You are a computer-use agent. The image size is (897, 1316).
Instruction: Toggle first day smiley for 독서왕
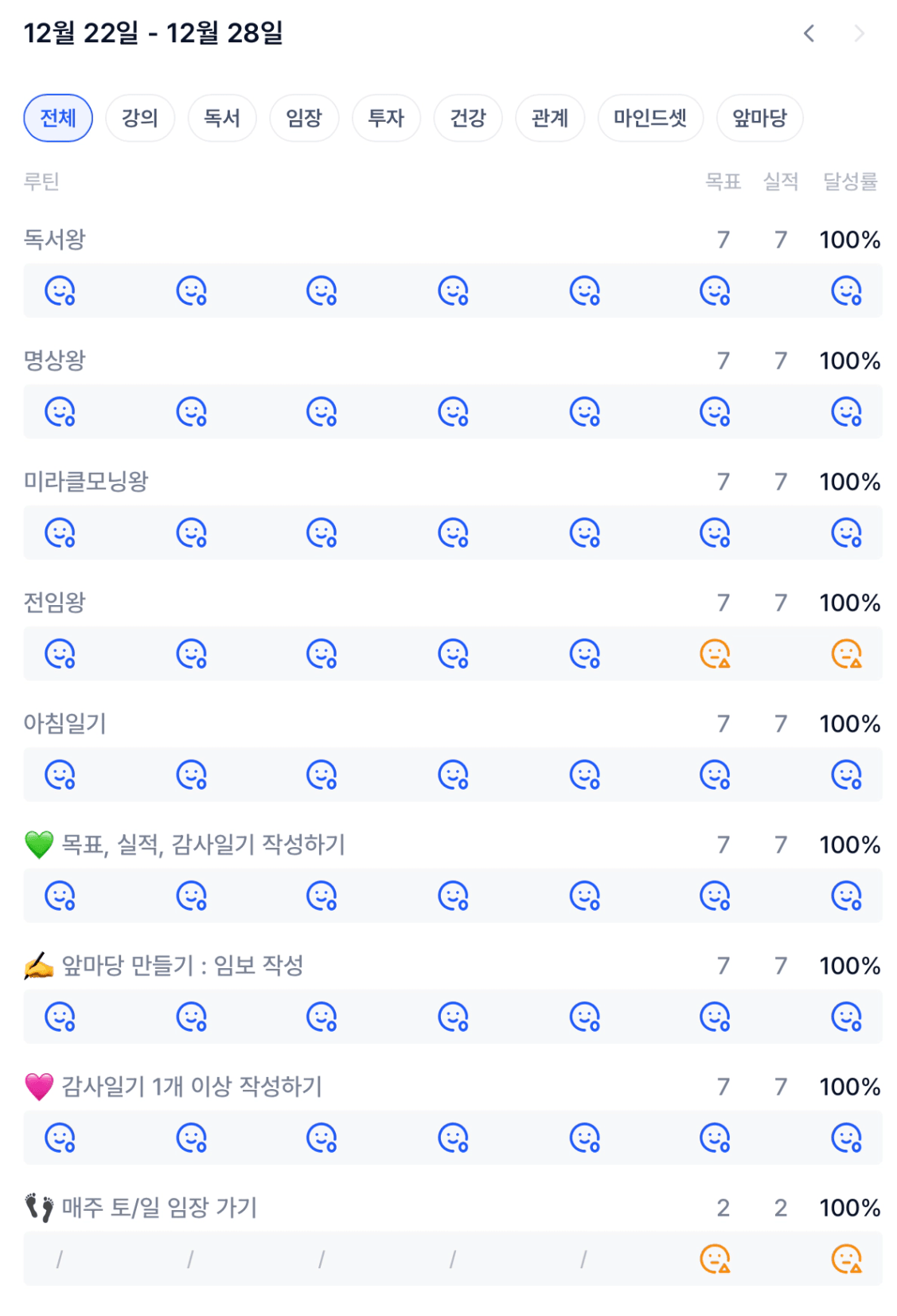[x=60, y=291]
